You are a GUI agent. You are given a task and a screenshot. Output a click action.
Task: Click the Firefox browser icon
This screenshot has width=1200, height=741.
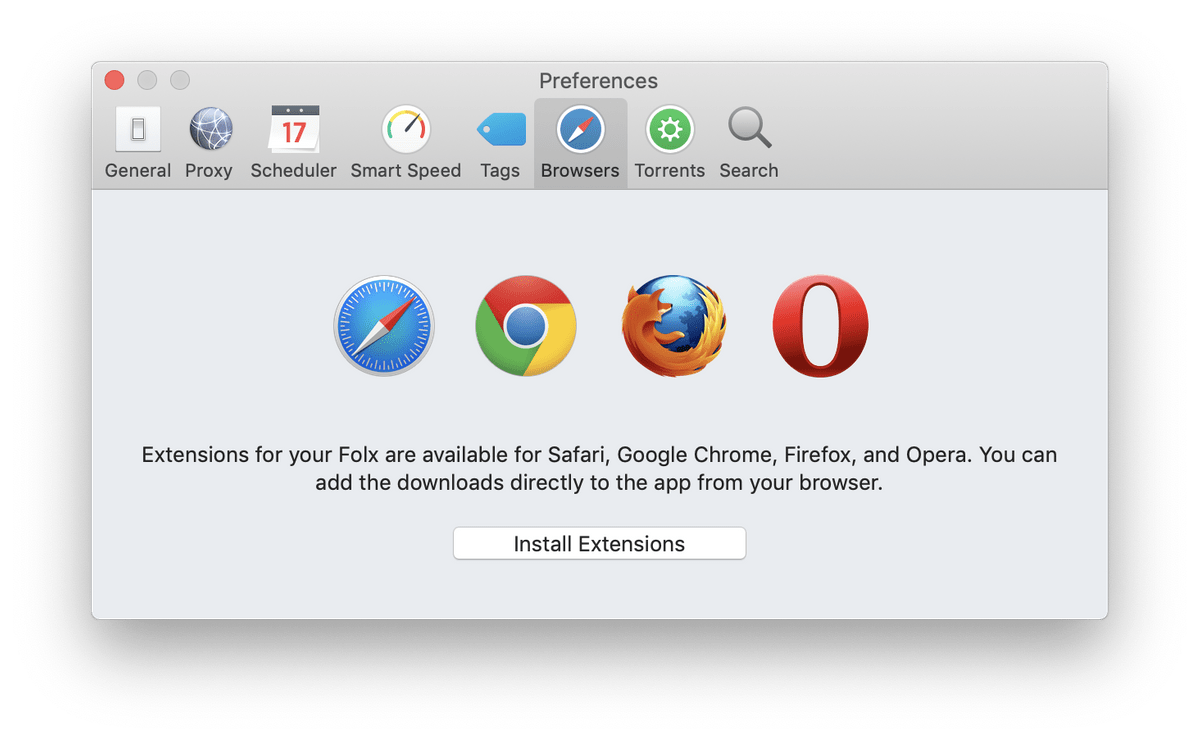(x=673, y=326)
